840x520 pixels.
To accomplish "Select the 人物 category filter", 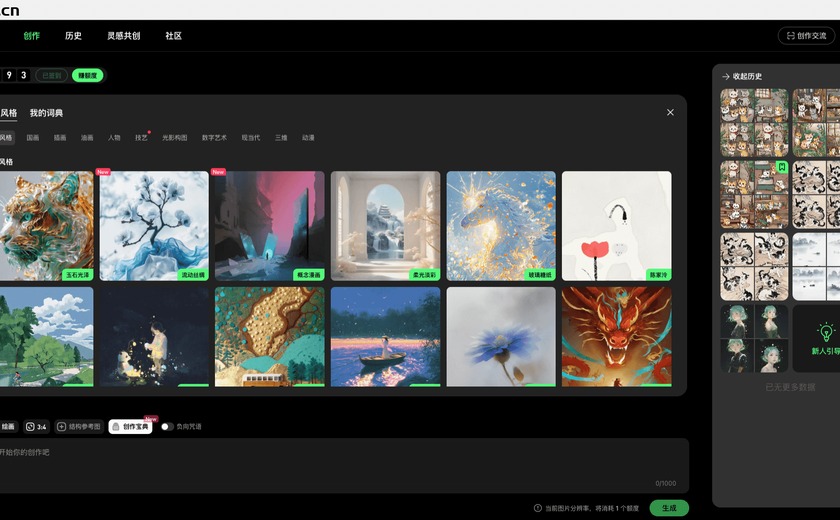I will pyautogui.click(x=114, y=138).
